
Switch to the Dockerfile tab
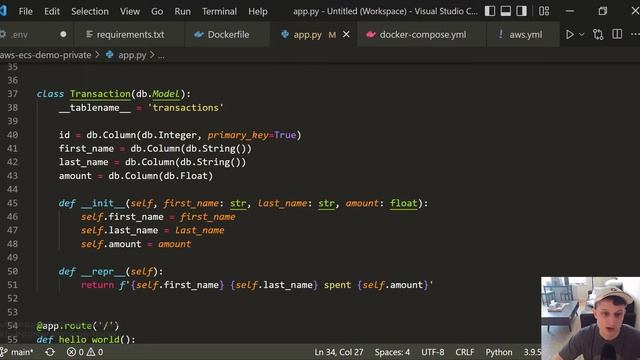click(x=227, y=35)
